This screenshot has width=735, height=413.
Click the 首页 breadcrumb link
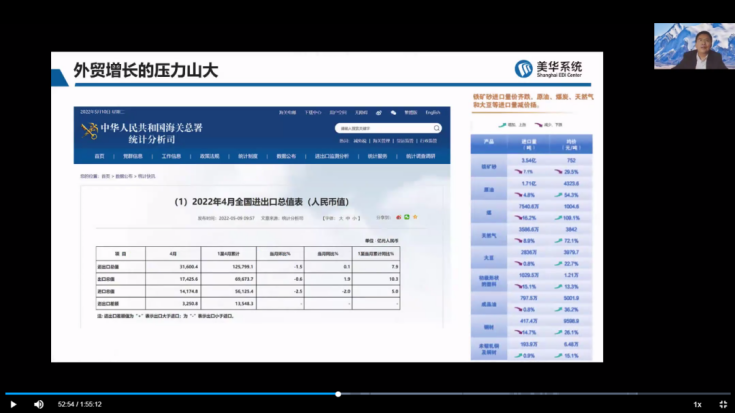point(105,176)
